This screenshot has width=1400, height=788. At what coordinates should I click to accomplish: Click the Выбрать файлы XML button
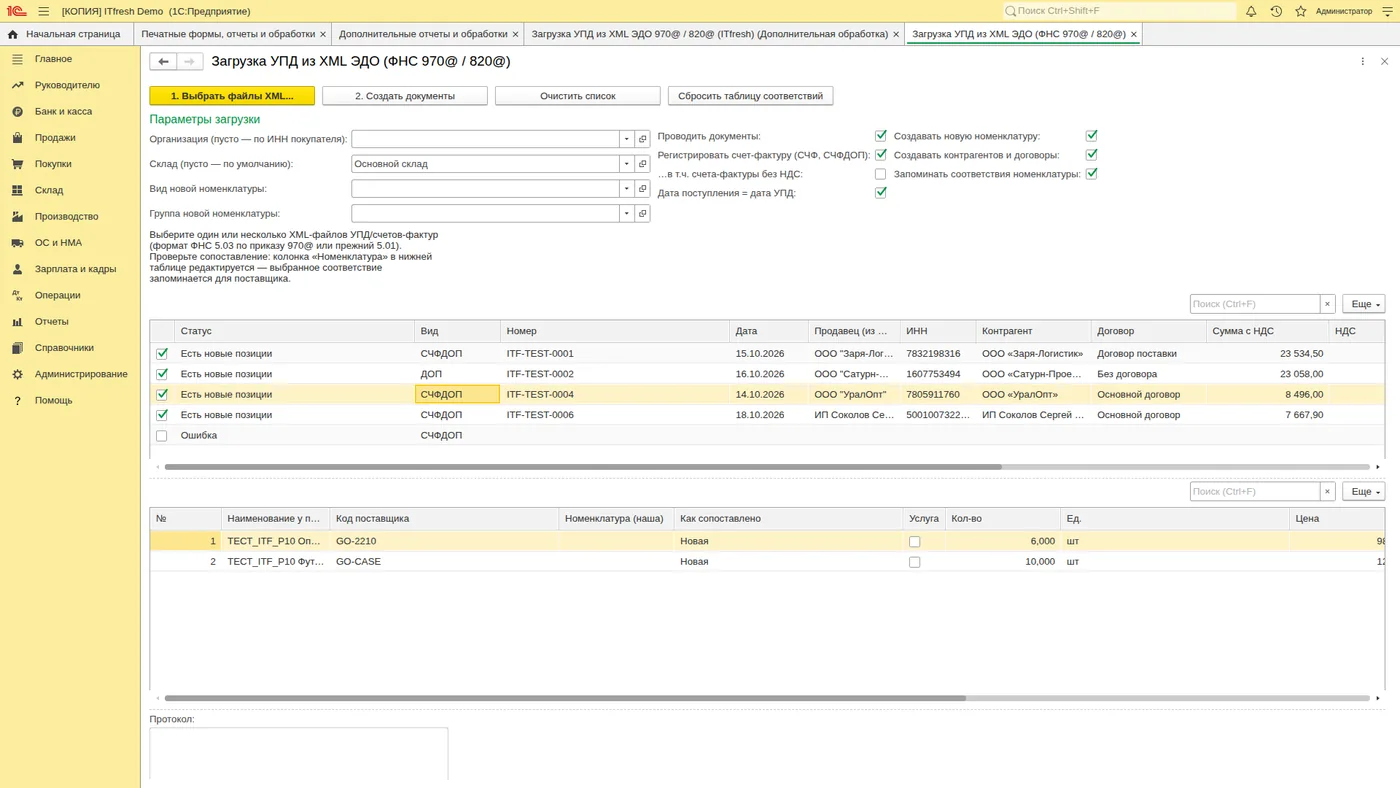[232, 96]
